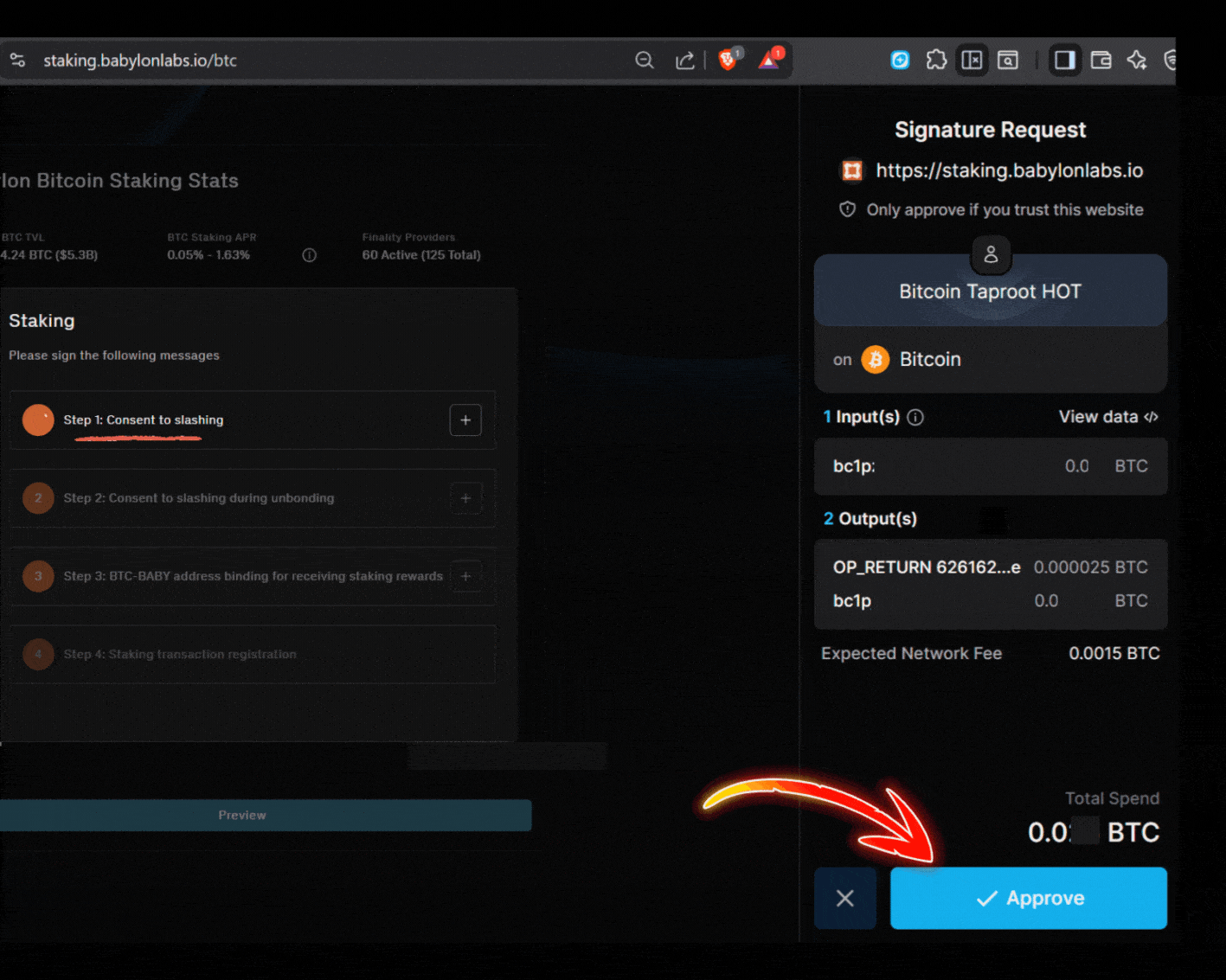Toggle the split-view close icon
The image size is (1226, 980).
click(972, 60)
